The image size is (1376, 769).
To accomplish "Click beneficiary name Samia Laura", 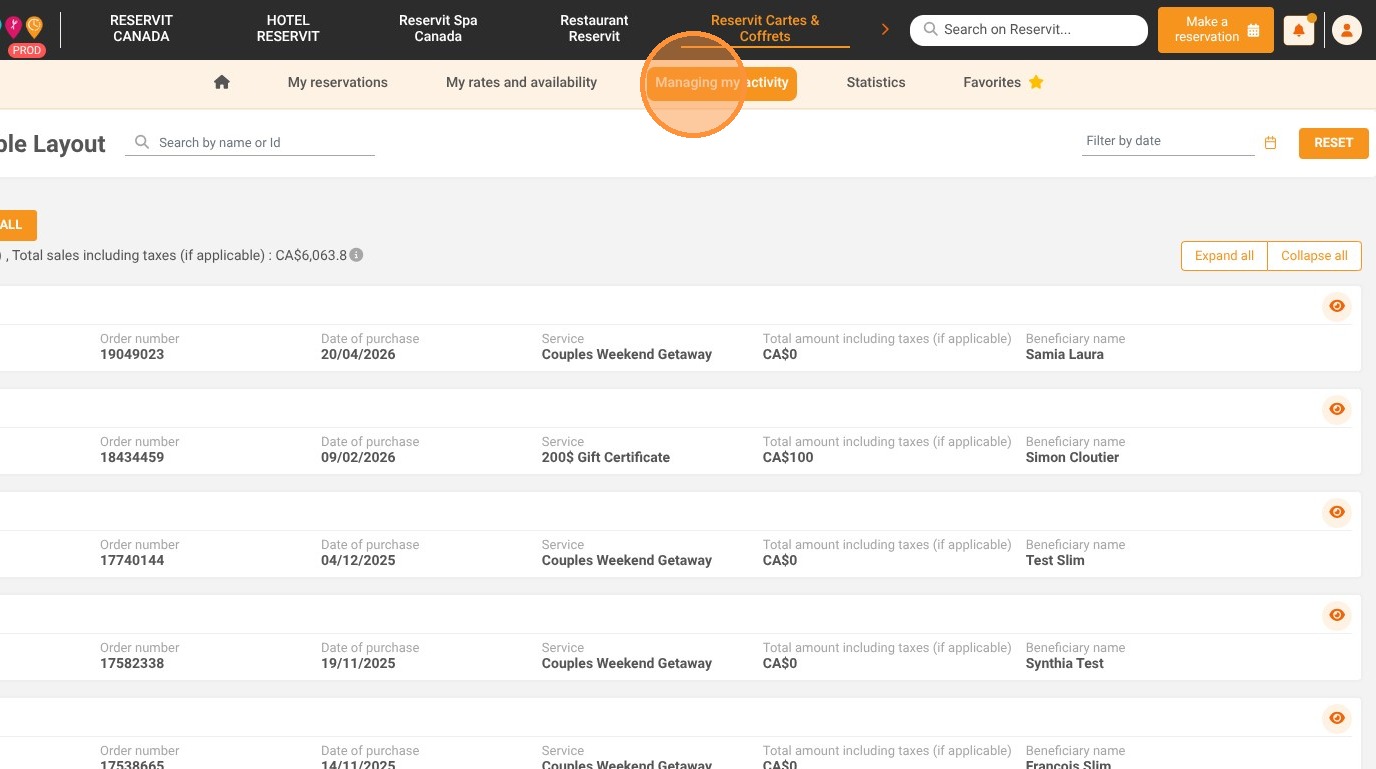I will (x=1065, y=354).
